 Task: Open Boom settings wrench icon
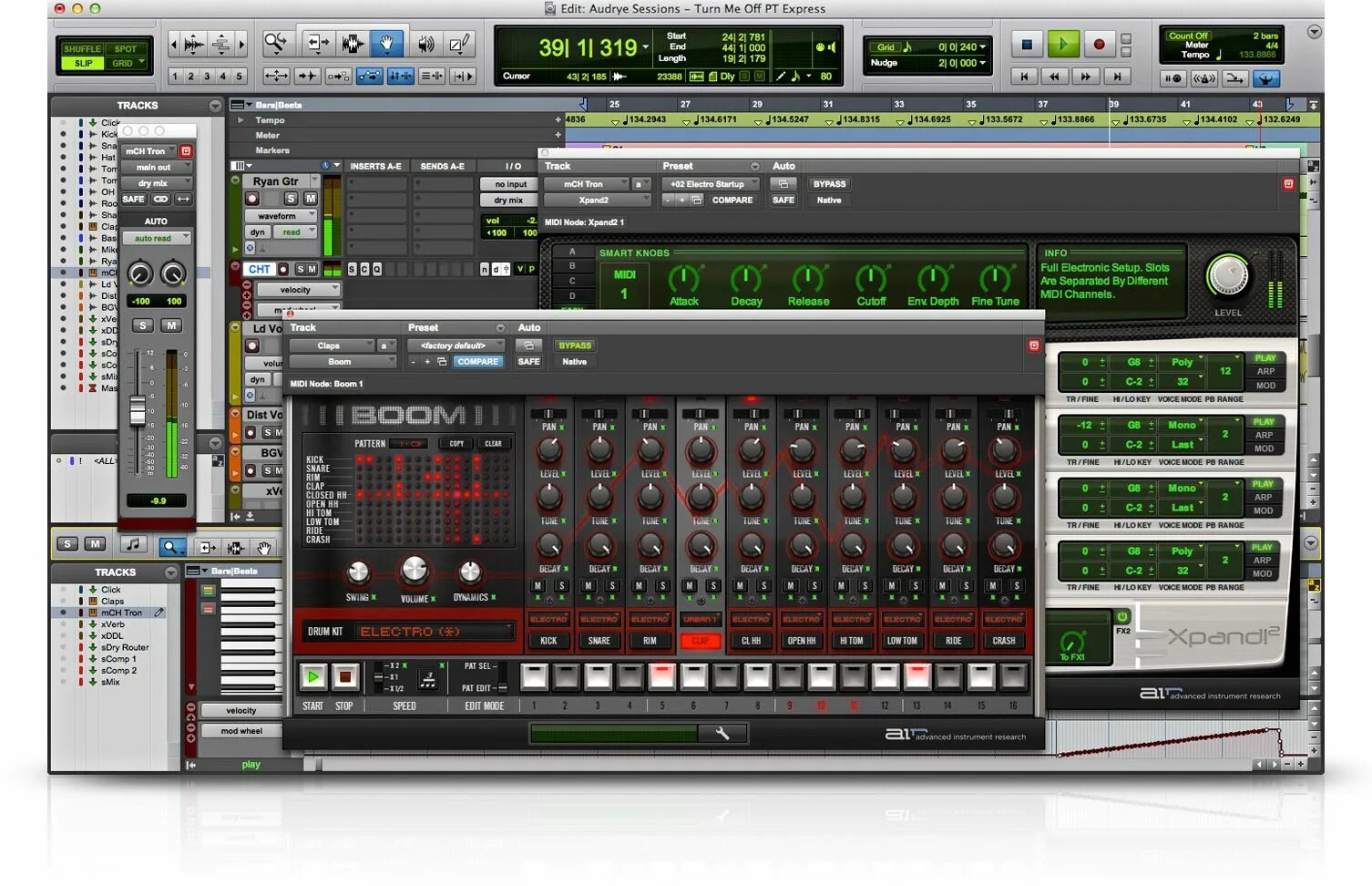pos(722,733)
